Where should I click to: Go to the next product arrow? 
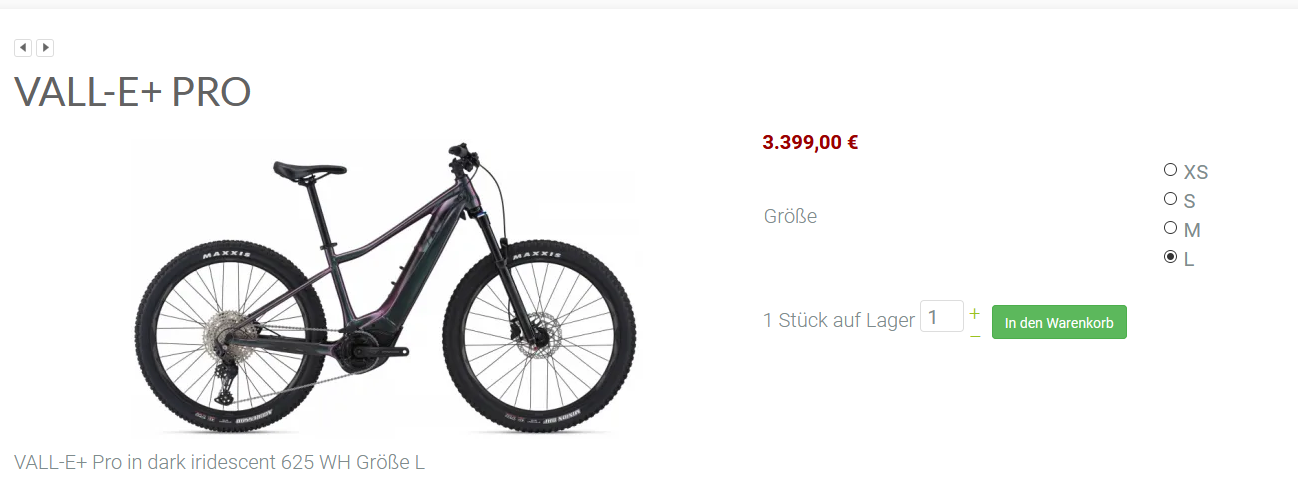[45, 48]
